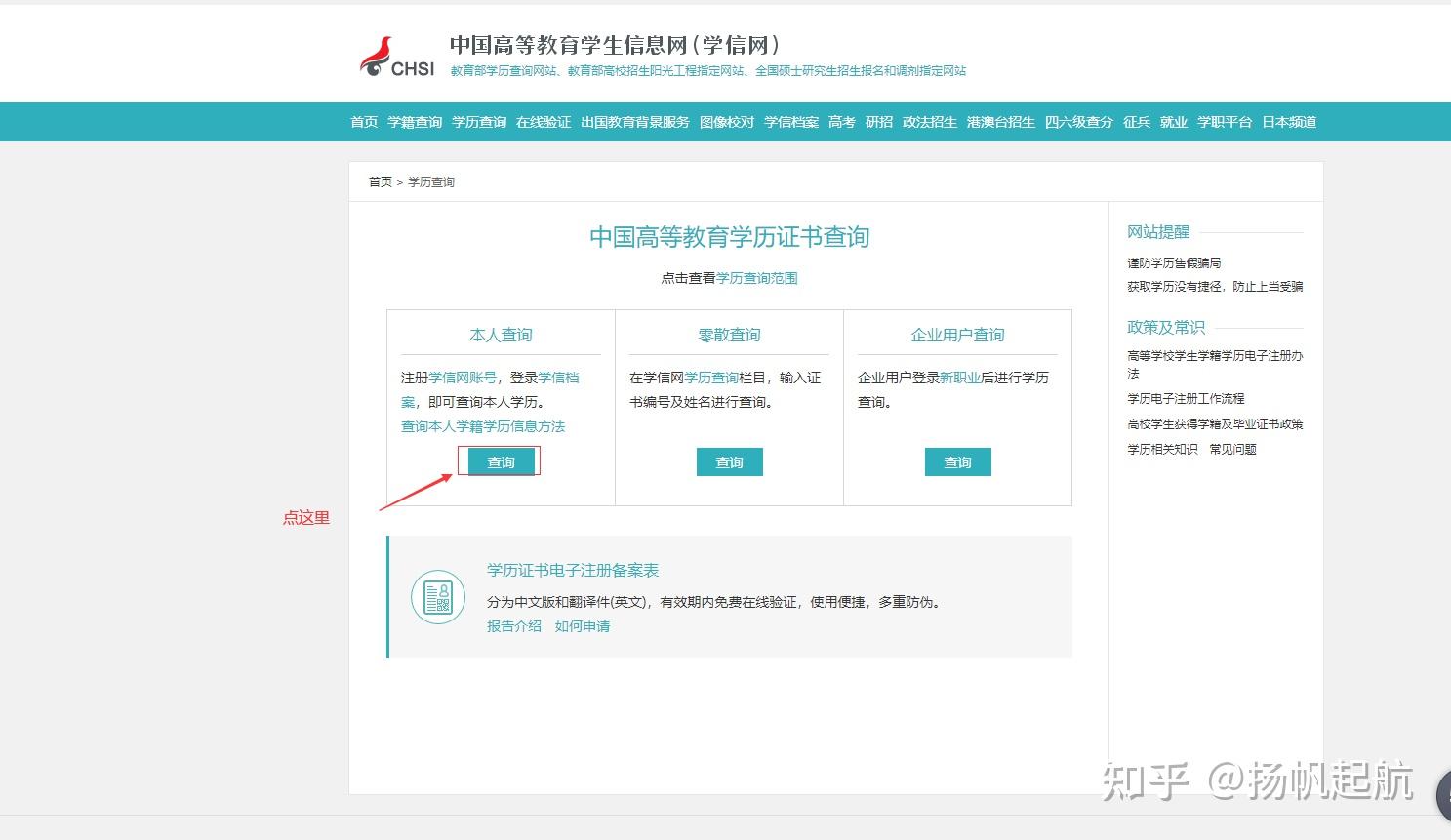Open 出国教育背景服务 in the menu
The height and width of the screenshot is (840, 1451).
tap(635, 122)
